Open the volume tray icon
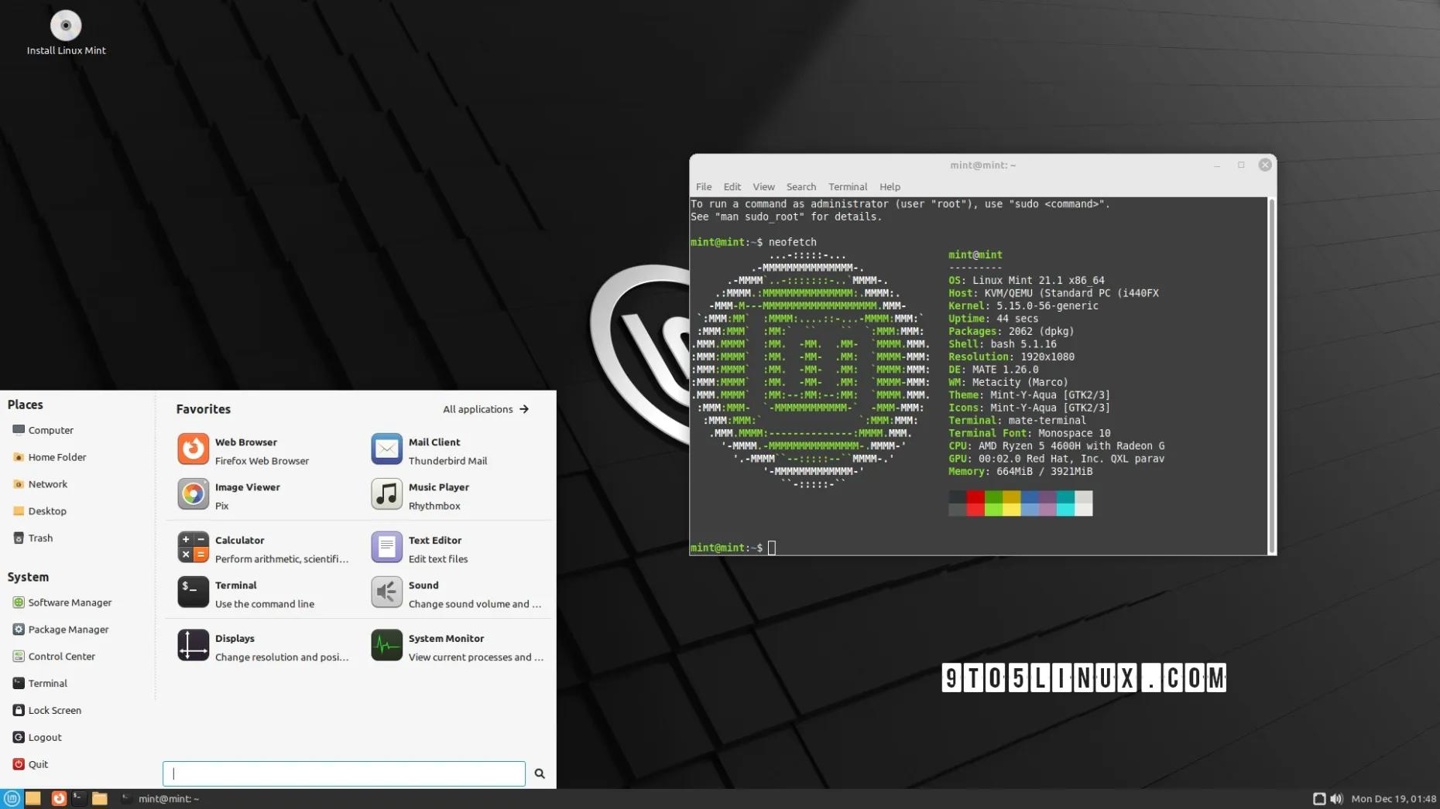This screenshot has width=1440, height=809. pos(1336,799)
